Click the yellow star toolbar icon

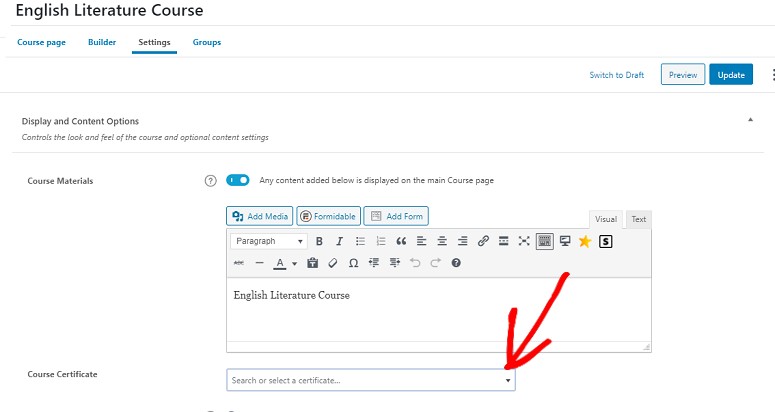point(585,241)
